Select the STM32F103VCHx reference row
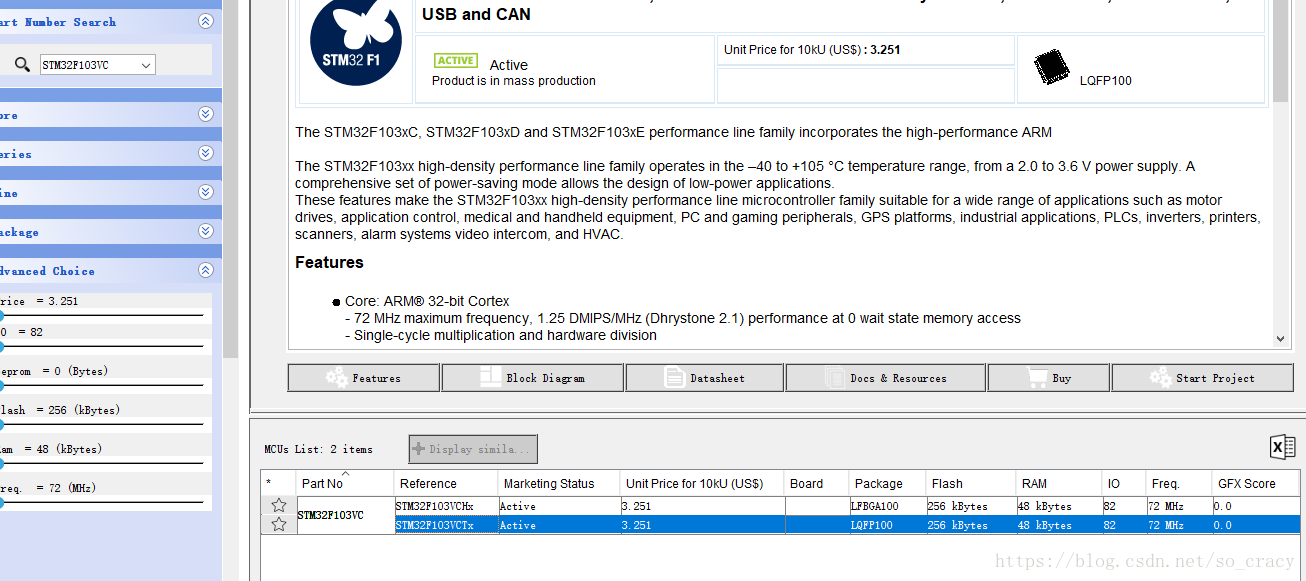This screenshot has width=1306, height=581. coord(446,506)
